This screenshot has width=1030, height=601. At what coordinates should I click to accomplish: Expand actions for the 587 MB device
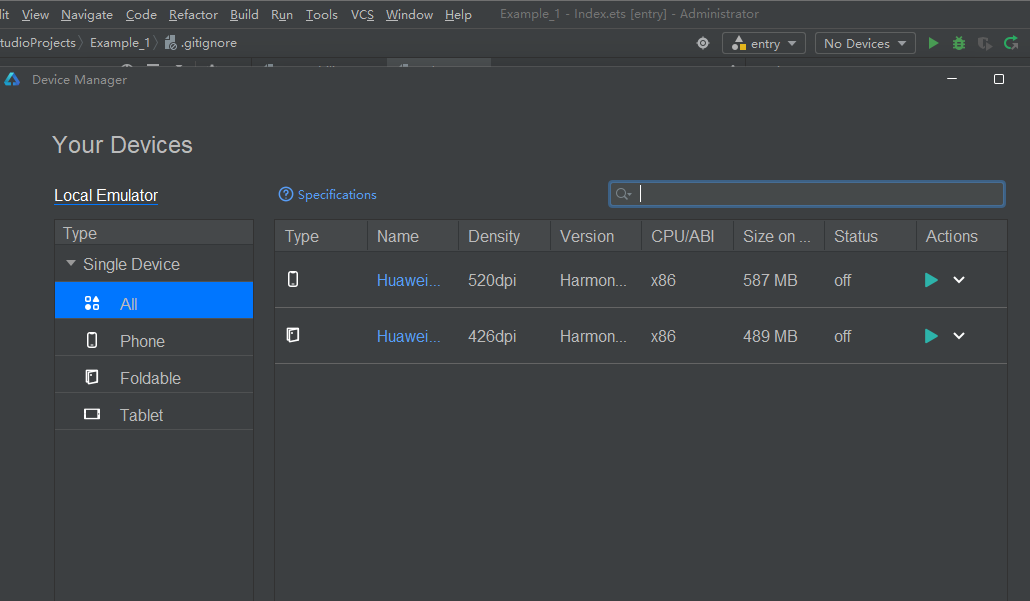pyautogui.click(x=959, y=280)
